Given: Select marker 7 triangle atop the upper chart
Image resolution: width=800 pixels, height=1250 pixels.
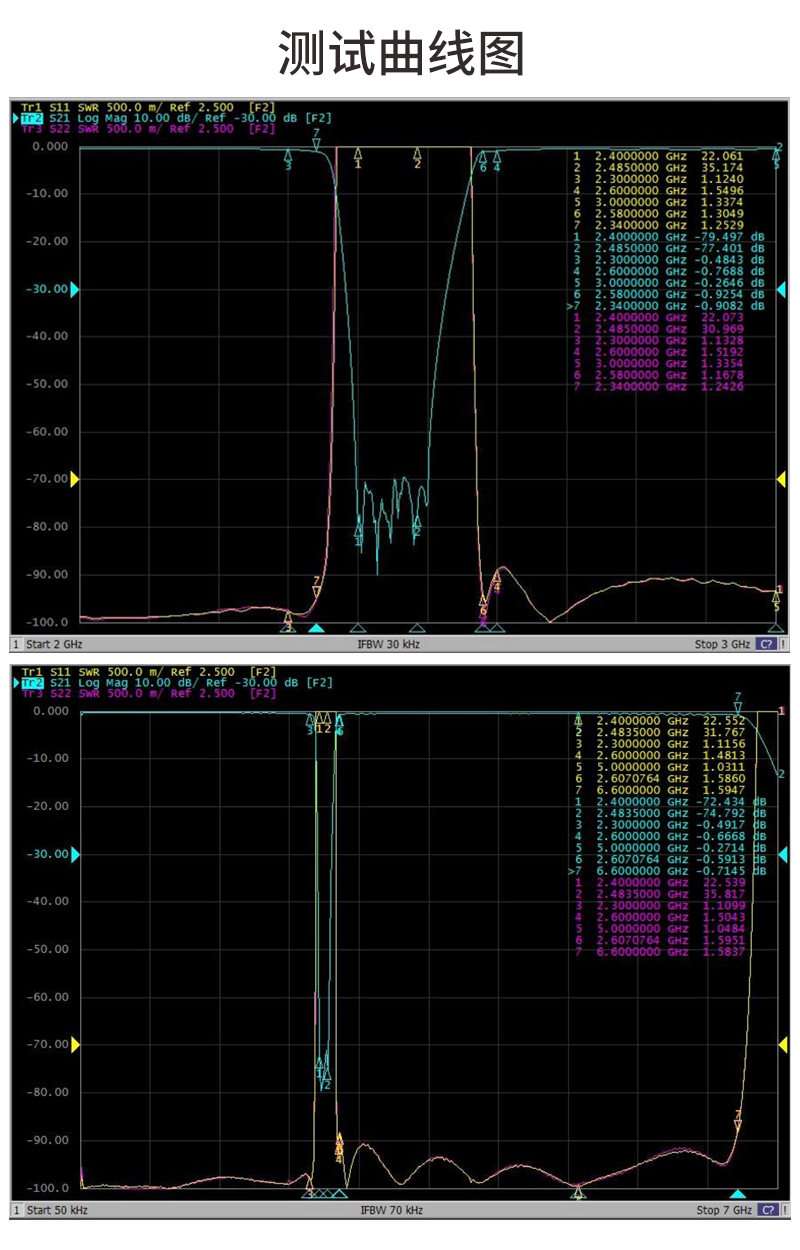Looking at the screenshot, I should pyautogui.click(x=316, y=143).
